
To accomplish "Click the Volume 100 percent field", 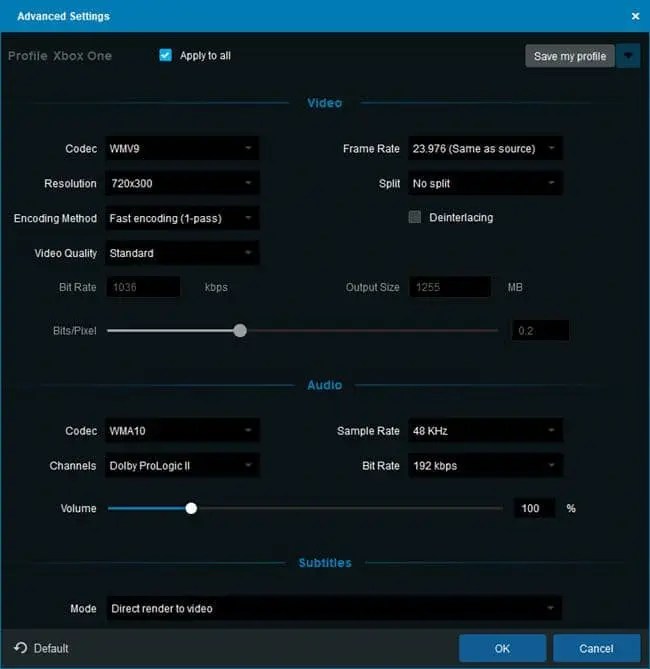I will [x=535, y=508].
